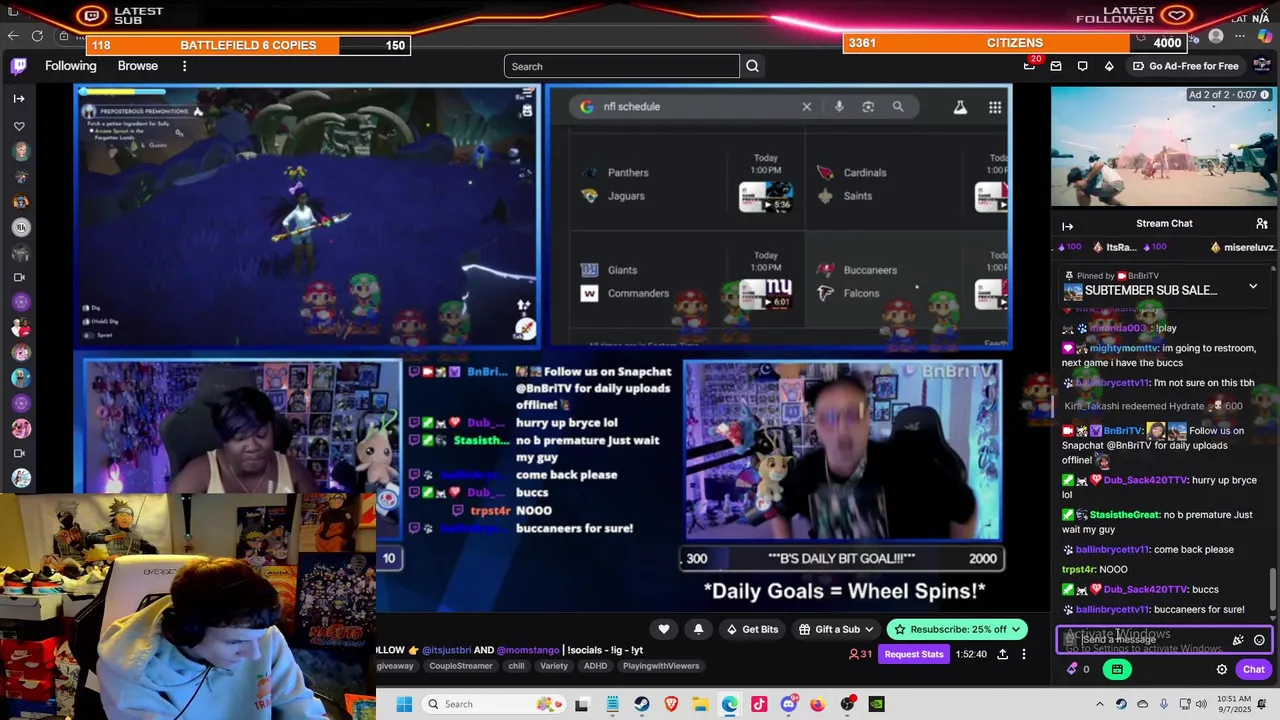Open the more options menu beside Browse
This screenshot has width=1280, height=720.
(x=184, y=66)
